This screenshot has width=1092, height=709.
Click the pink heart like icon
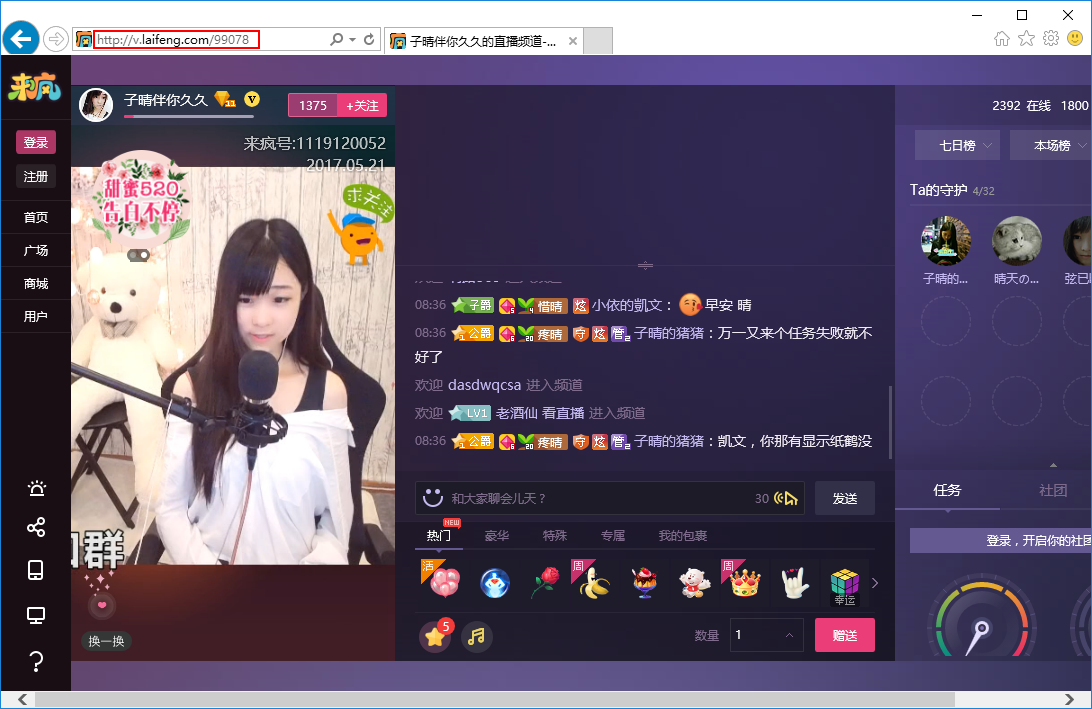tap(102, 605)
